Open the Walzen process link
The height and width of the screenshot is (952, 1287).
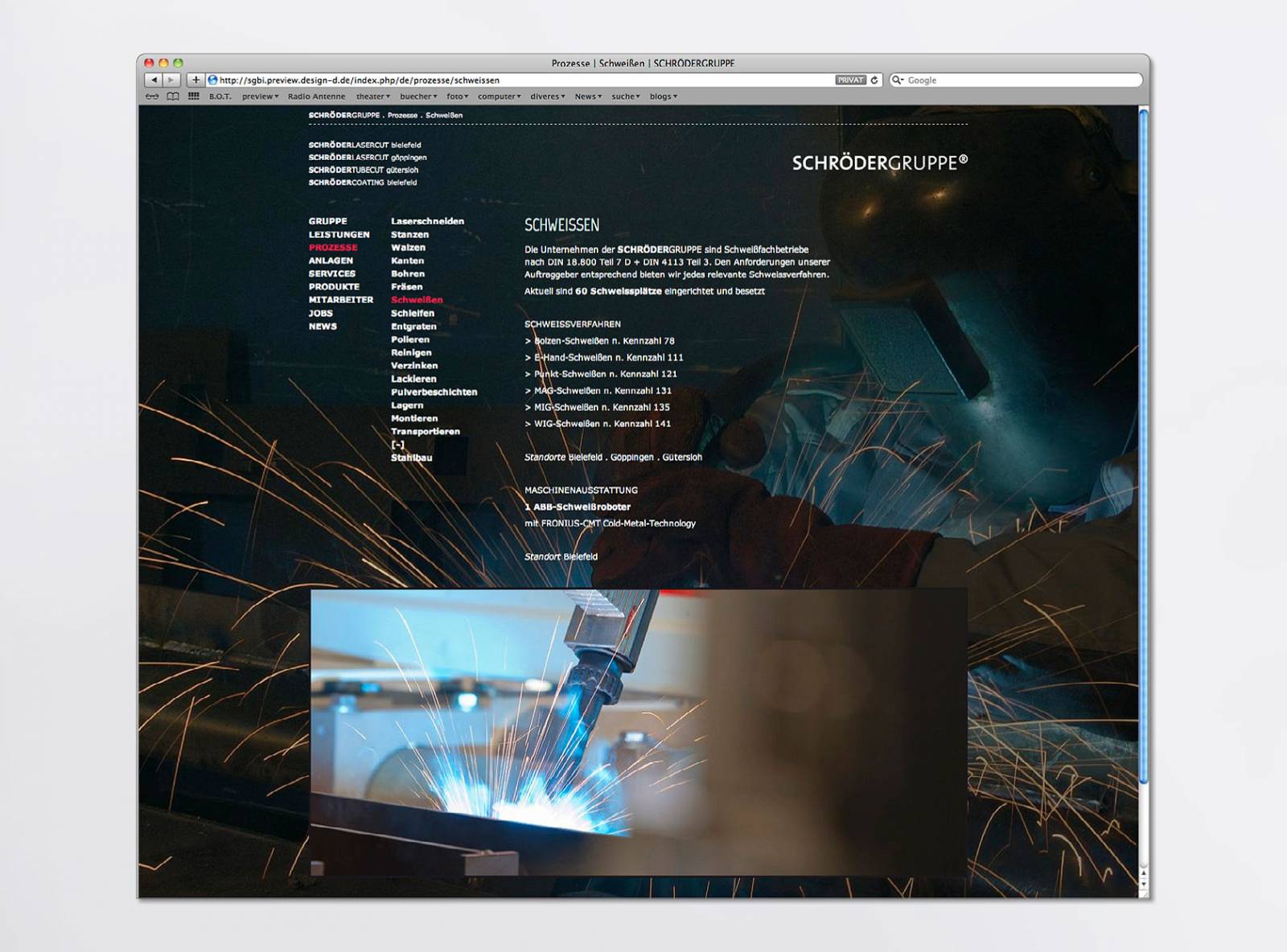coord(409,248)
